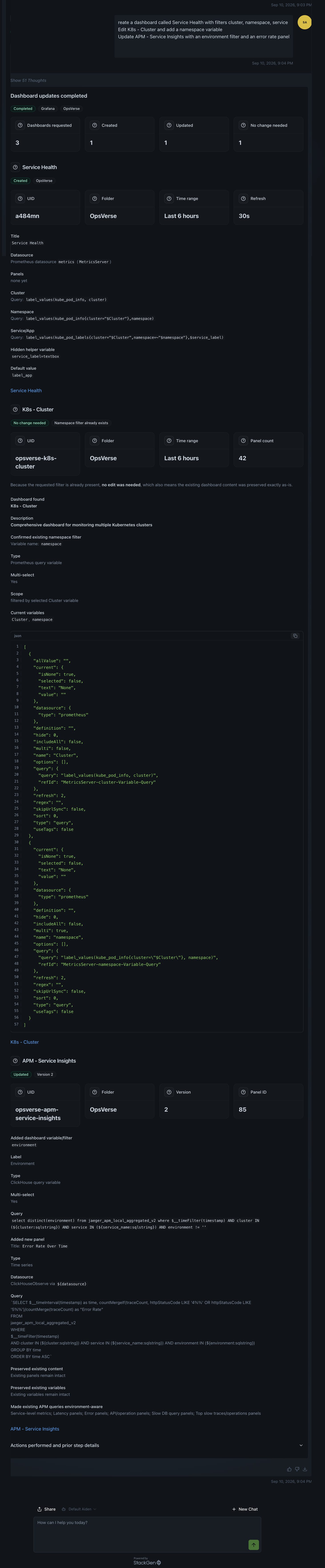Click help icon on Panel ID card
The height and width of the screenshot is (1568, 325).
tap(243, 1092)
